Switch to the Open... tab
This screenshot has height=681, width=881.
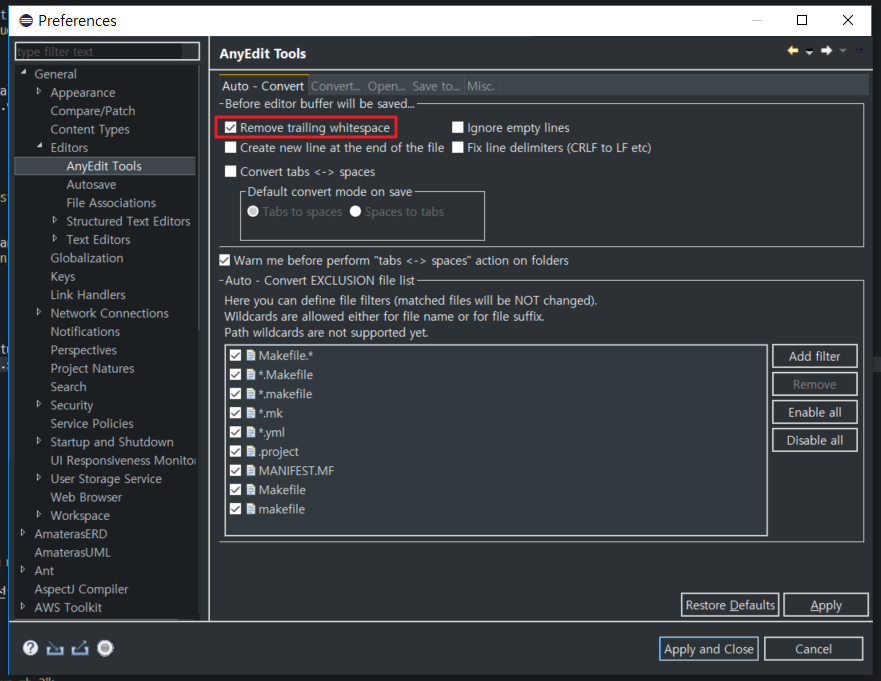point(387,86)
